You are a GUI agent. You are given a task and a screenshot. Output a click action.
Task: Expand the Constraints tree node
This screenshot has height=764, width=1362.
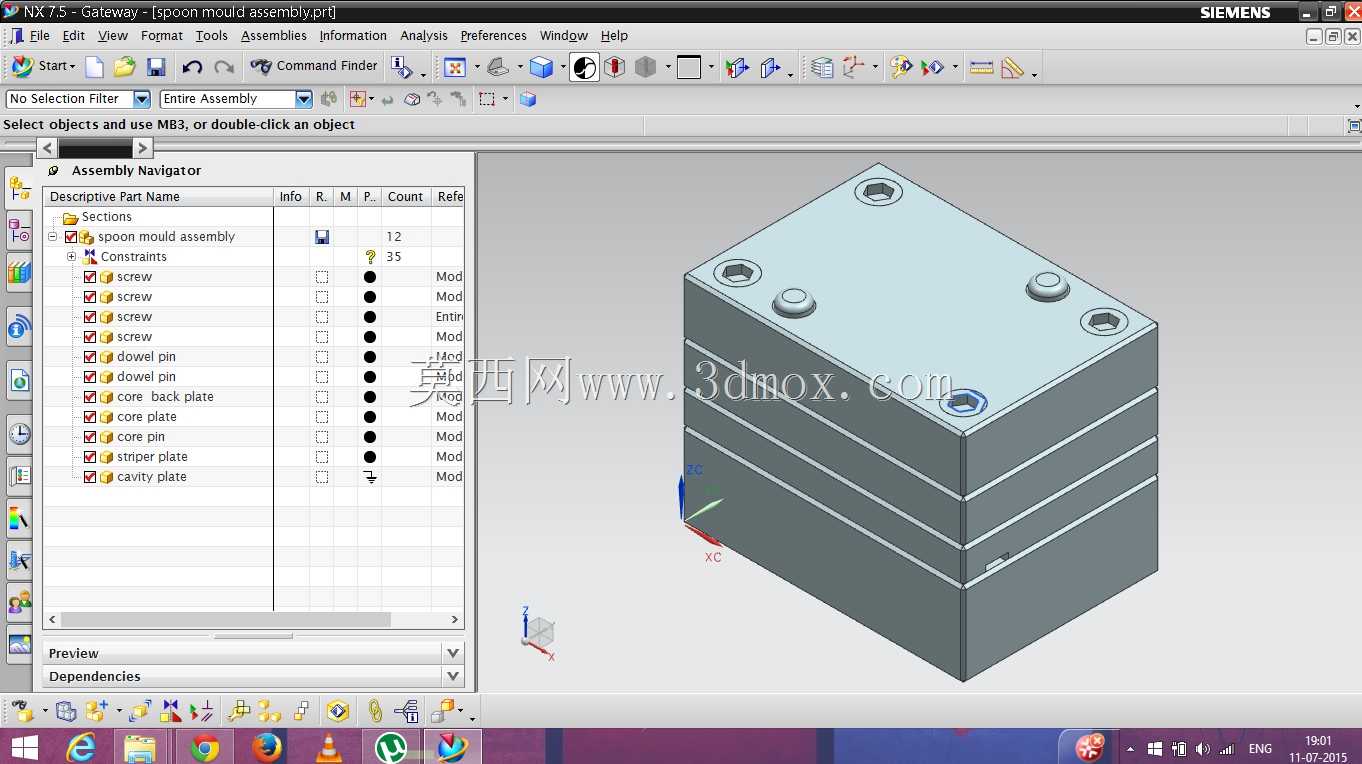(x=72, y=257)
